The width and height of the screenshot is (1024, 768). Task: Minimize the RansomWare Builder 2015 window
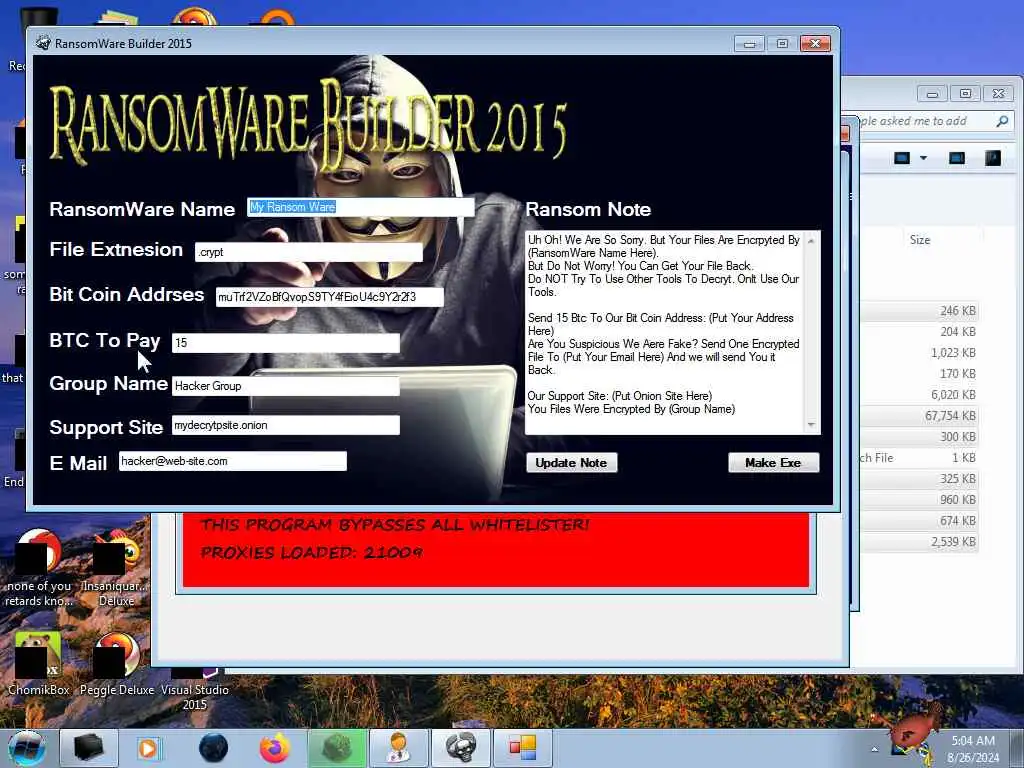pyautogui.click(x=749, y=44)
